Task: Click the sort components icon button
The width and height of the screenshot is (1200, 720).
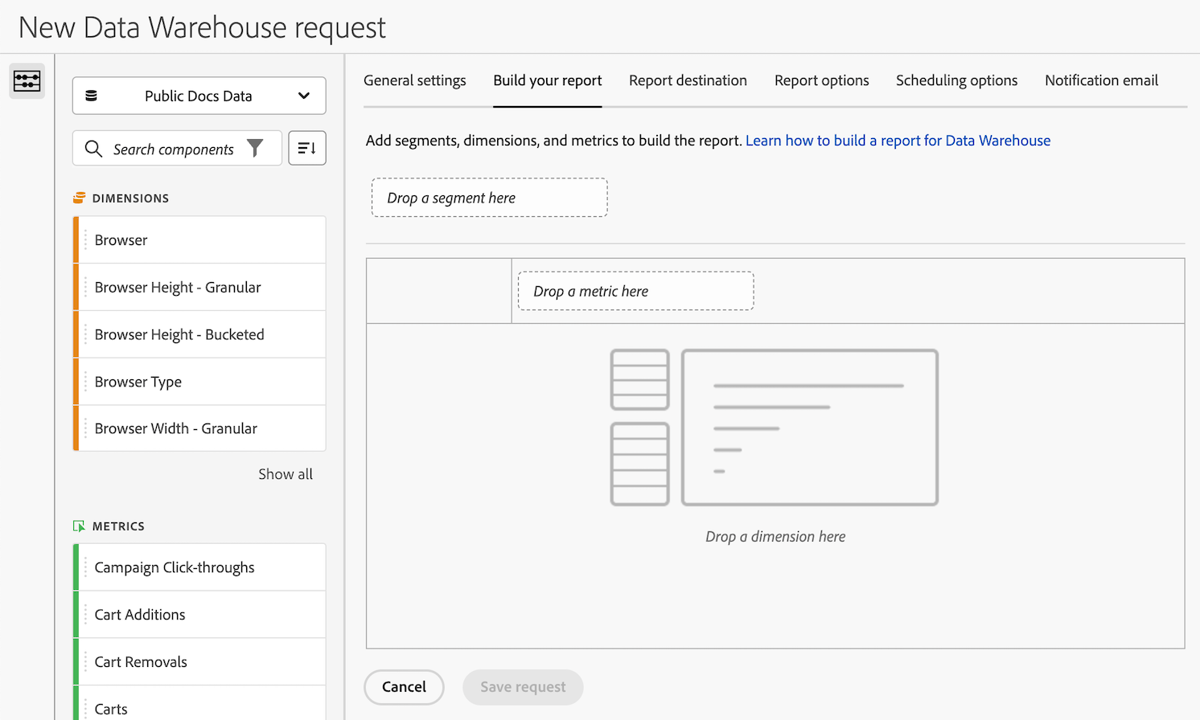Action: pos(306,147)
